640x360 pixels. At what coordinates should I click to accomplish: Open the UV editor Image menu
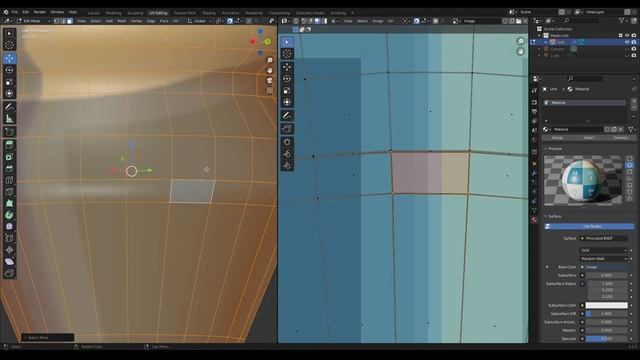378,21
